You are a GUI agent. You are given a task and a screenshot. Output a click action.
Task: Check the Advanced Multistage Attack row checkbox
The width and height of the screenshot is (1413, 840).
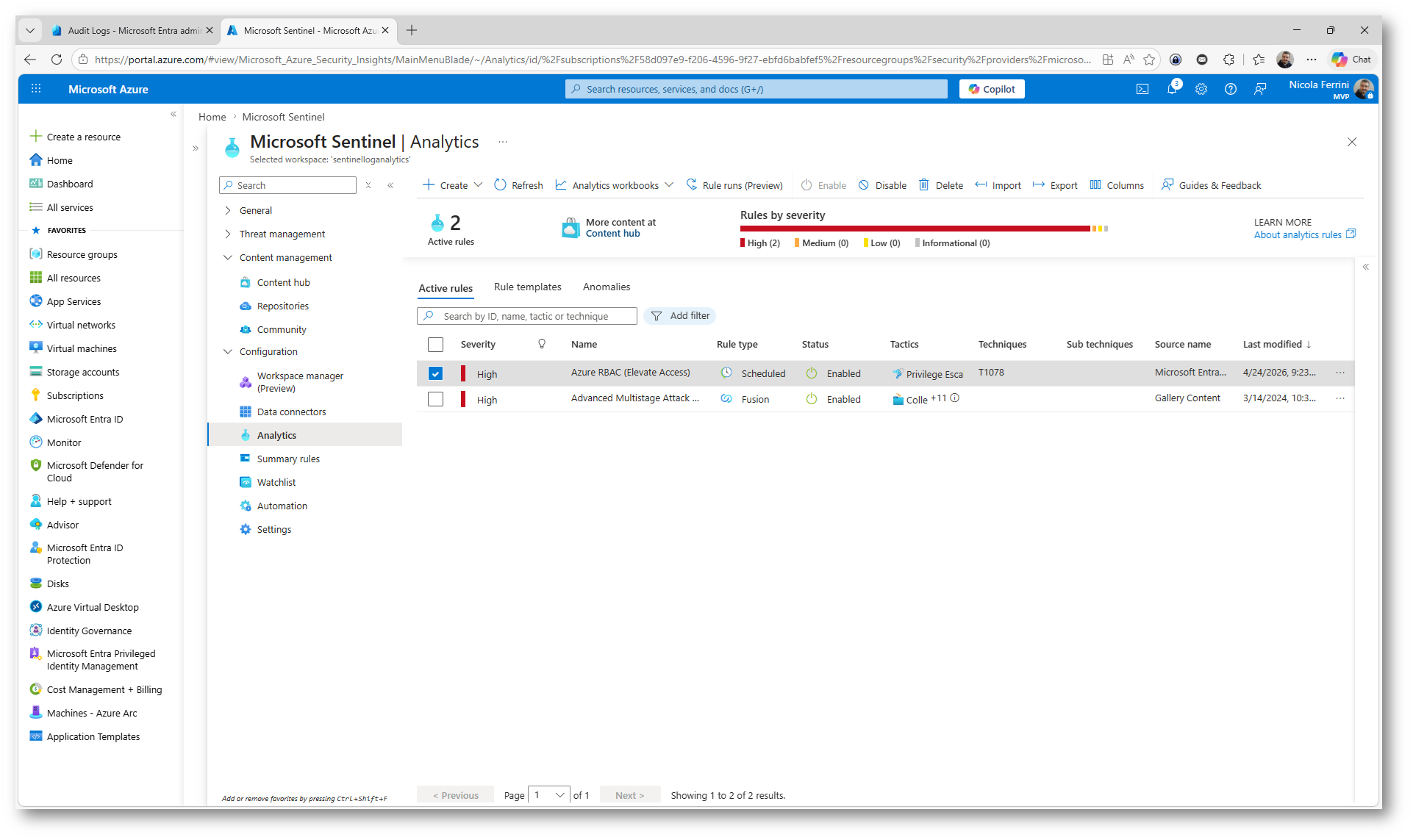coord(435,399)
